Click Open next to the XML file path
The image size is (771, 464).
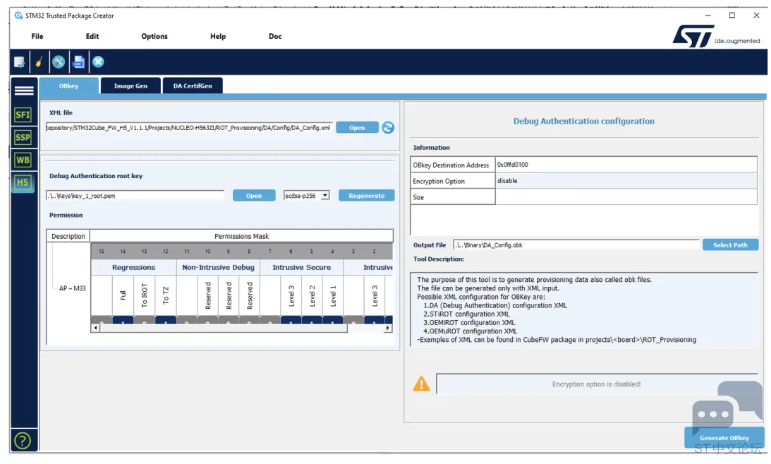tap(357, 128)
